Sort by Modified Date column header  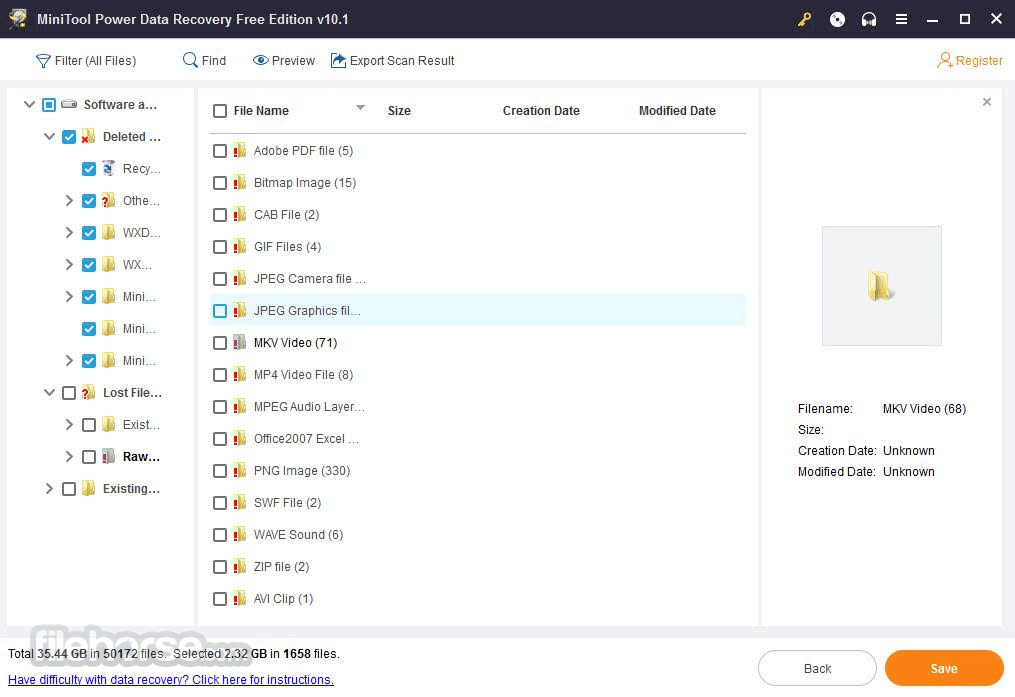click(677, 111)
